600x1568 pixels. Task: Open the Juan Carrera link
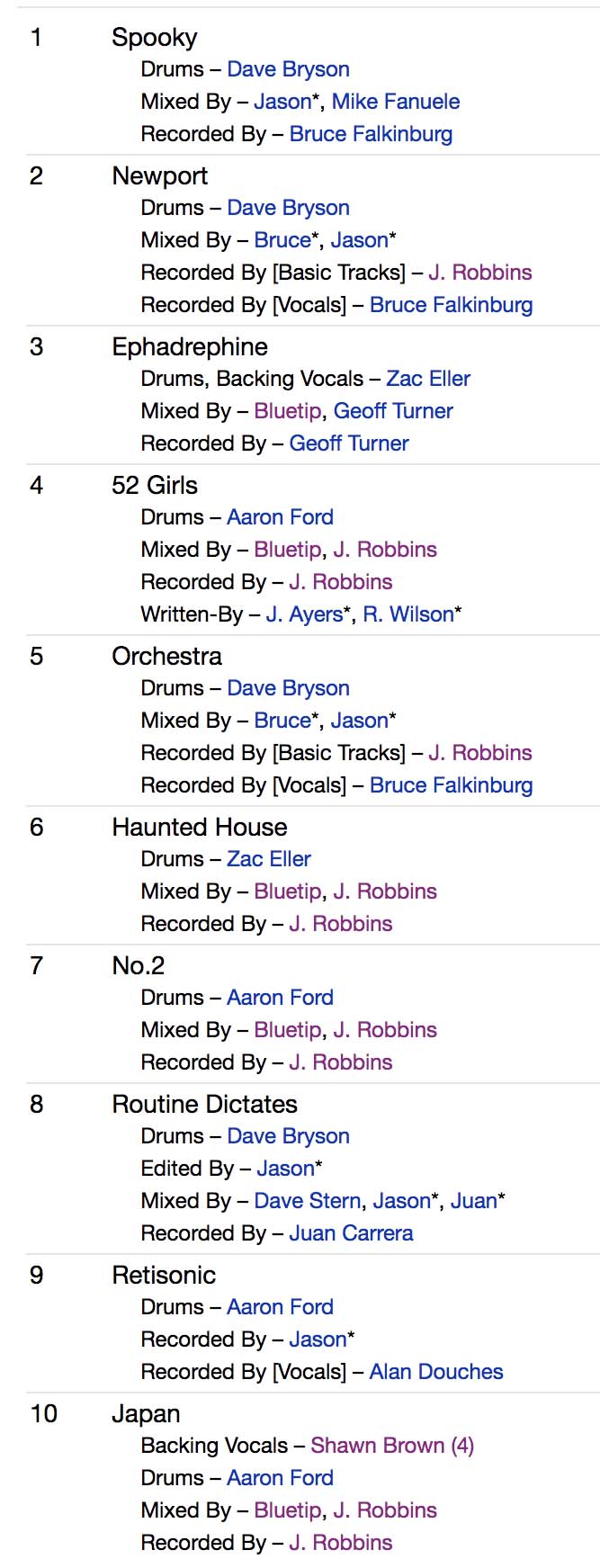pos(351,1233)
